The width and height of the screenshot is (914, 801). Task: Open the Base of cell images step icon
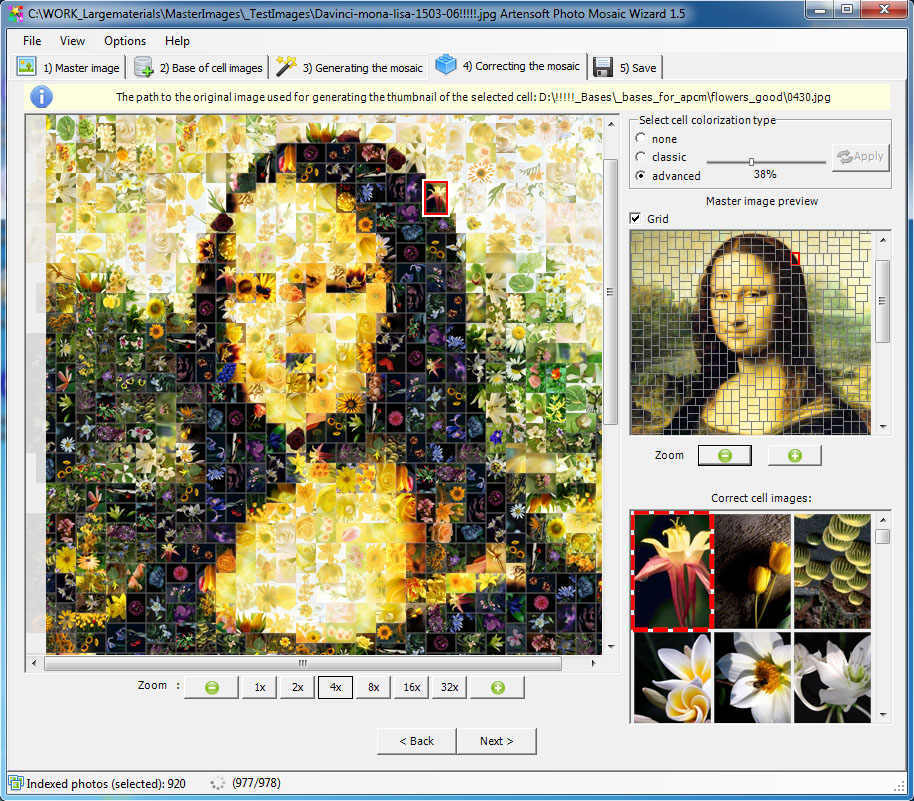click(140, 66)
